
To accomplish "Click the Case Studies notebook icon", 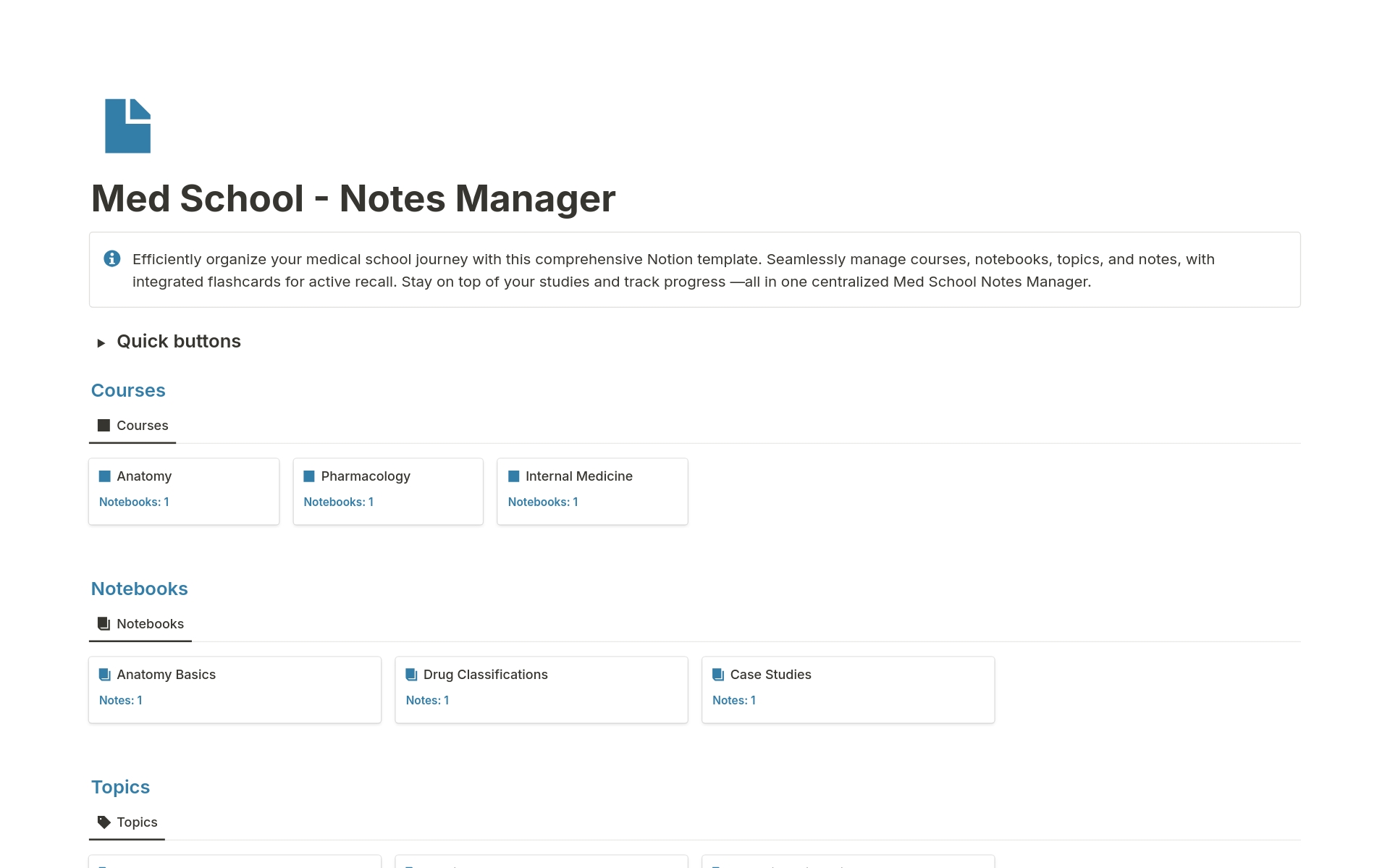I will (718, 674).
